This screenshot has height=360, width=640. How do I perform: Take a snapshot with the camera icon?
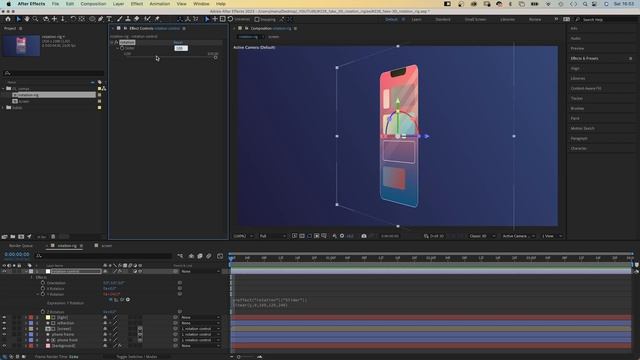(x=364, y=236)
